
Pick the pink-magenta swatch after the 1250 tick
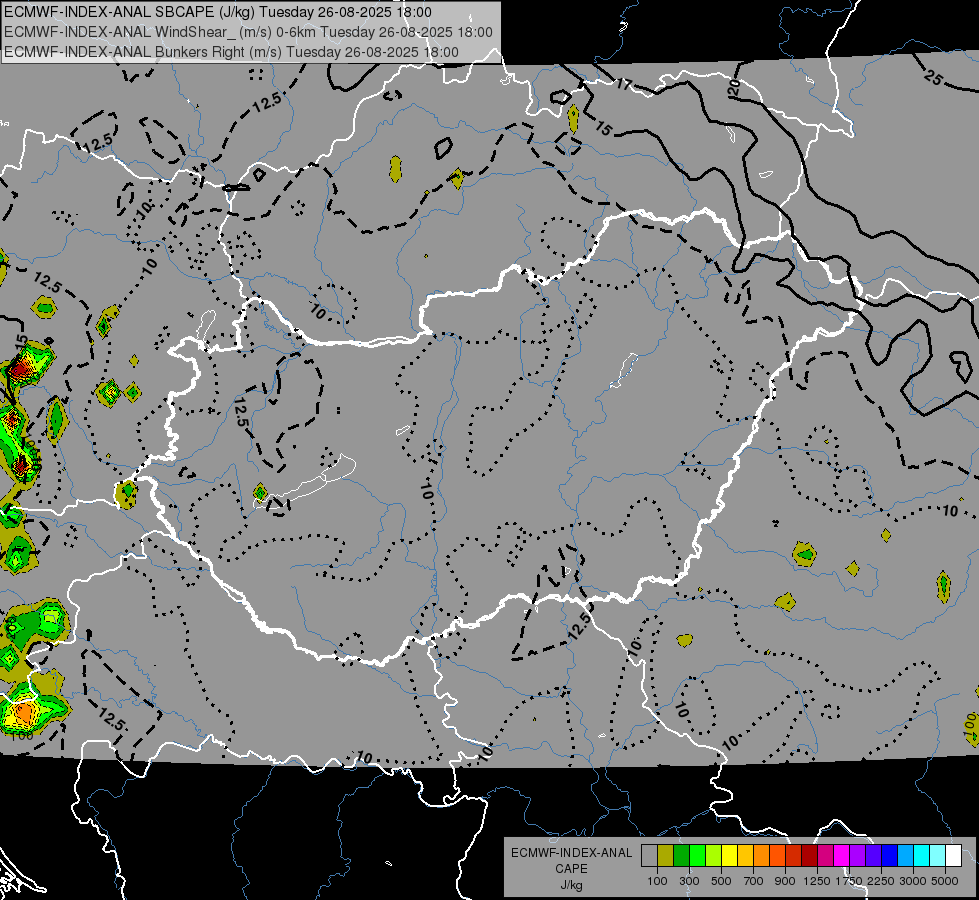pos(825,856)
